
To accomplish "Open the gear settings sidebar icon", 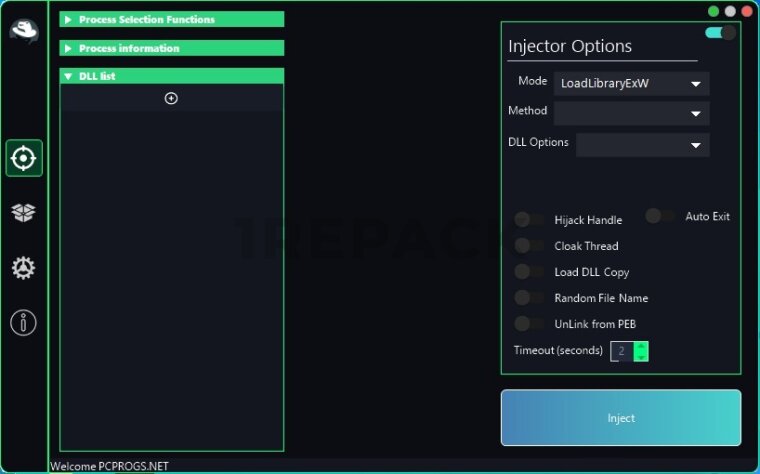I will (x=23, y=268).
